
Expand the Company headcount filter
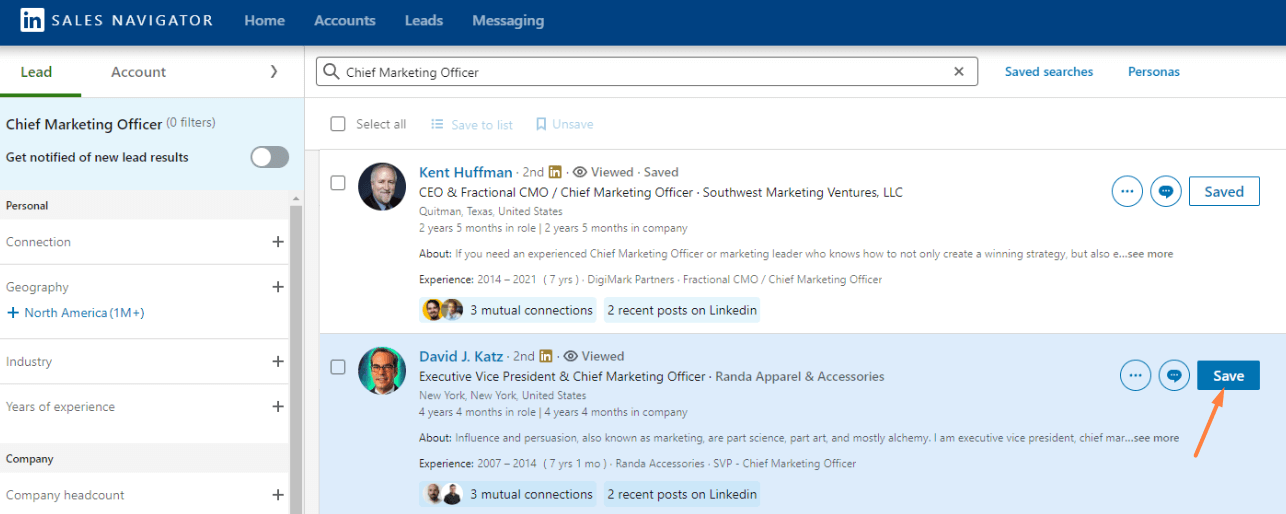click(x=278, y=495)
